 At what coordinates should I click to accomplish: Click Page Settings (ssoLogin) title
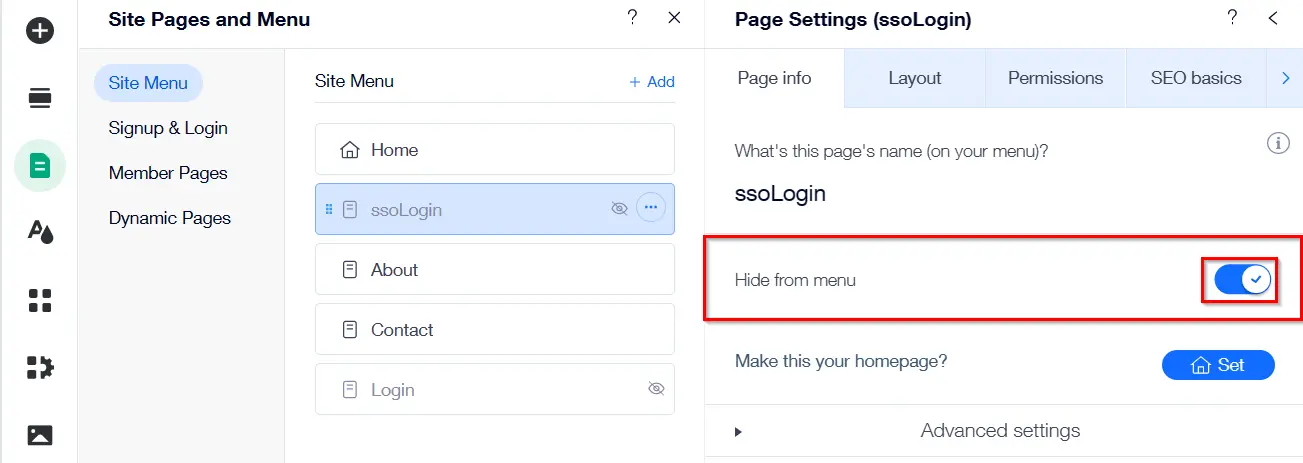[x=853, y=19]
